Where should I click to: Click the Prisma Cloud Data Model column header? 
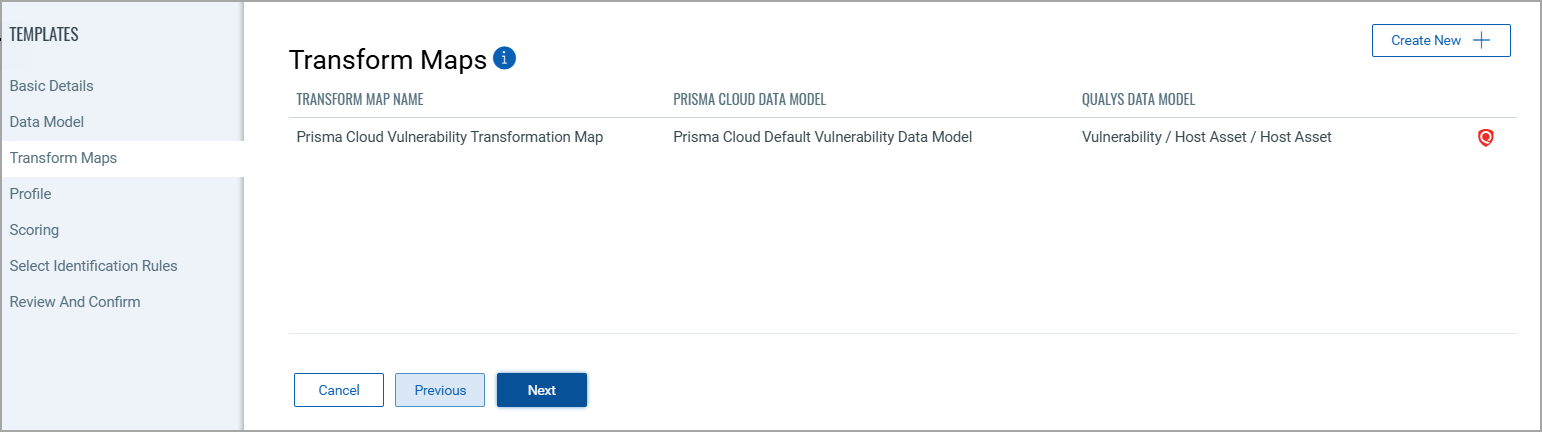(x=749, y=100)
